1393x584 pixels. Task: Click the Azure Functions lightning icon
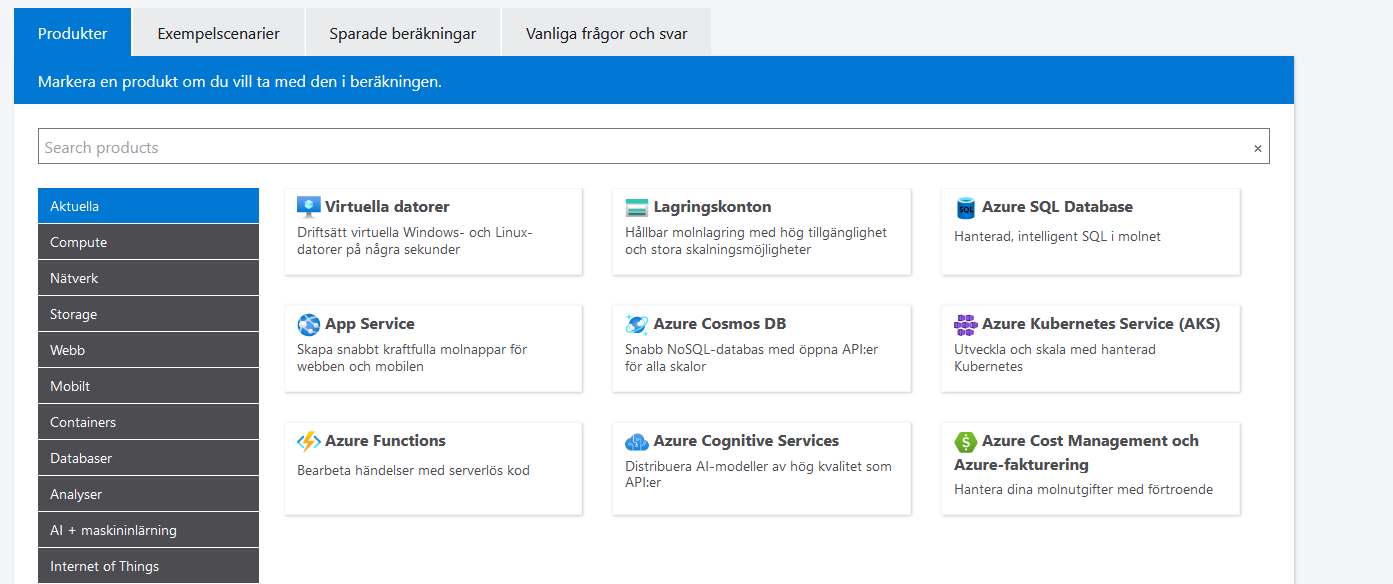309,441
